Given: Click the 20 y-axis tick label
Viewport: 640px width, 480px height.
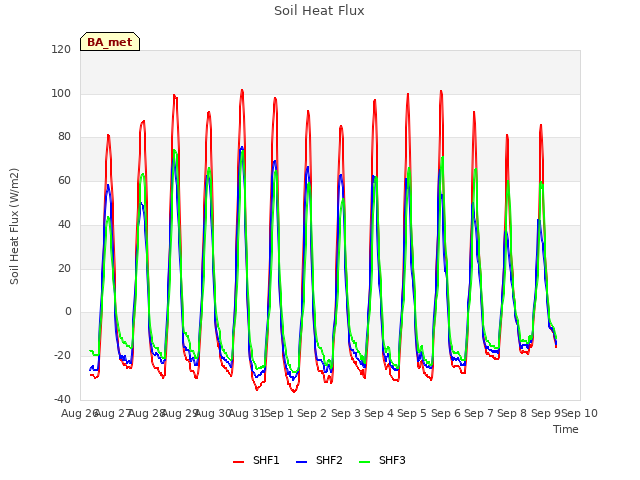Looking at the screenshot, I should (x=64, y=269).
